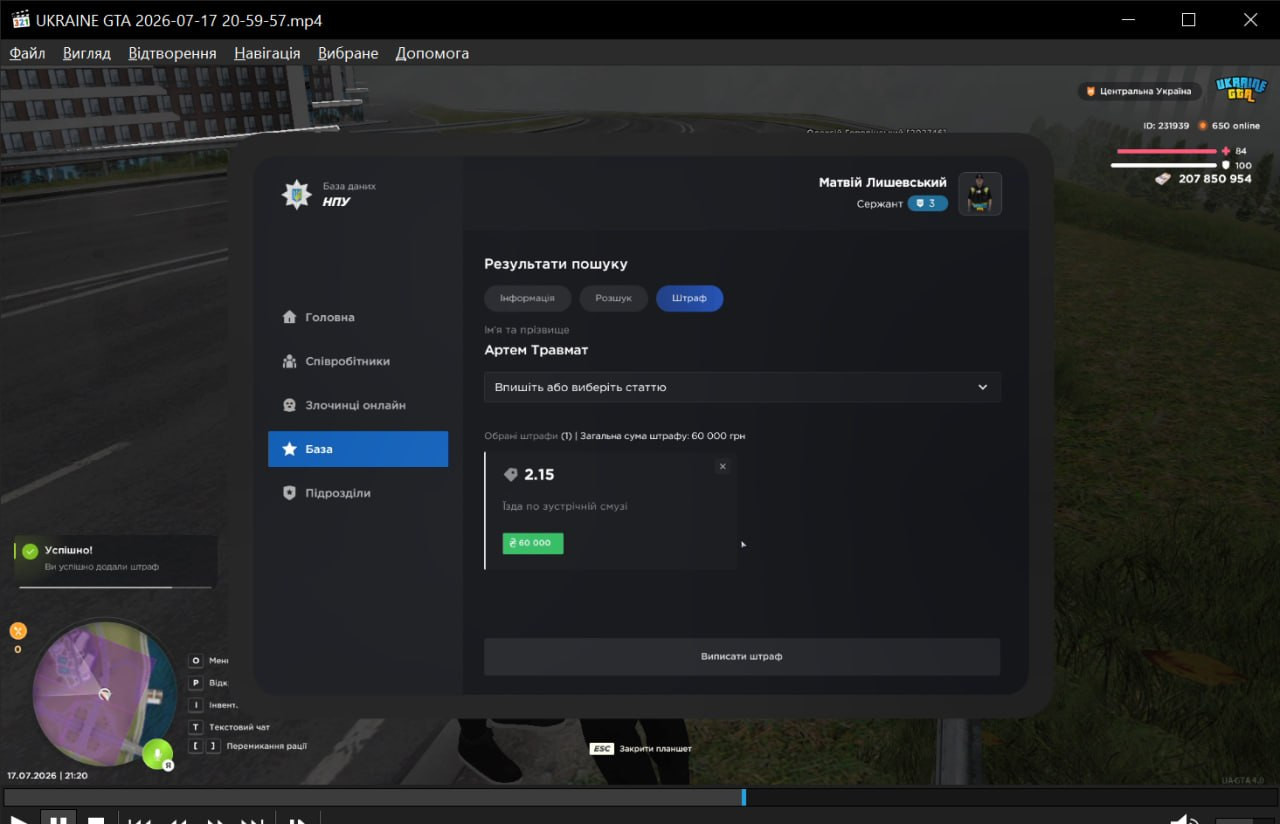
Task: Click Закрити планшет label
Action: (655, 748)
